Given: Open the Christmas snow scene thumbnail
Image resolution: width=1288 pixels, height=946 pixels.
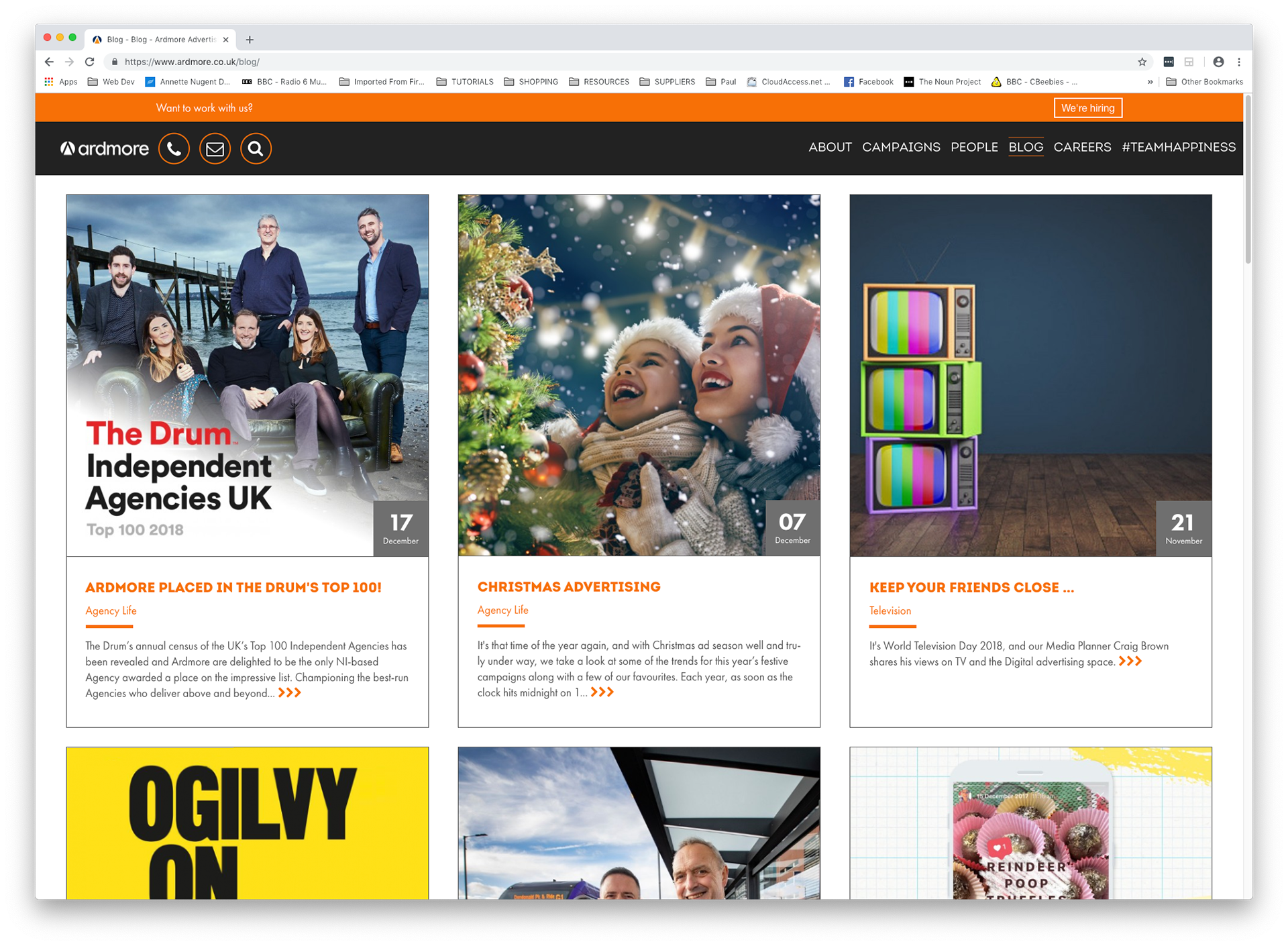Looking at the screenshot, I should [x=639, y=375].
